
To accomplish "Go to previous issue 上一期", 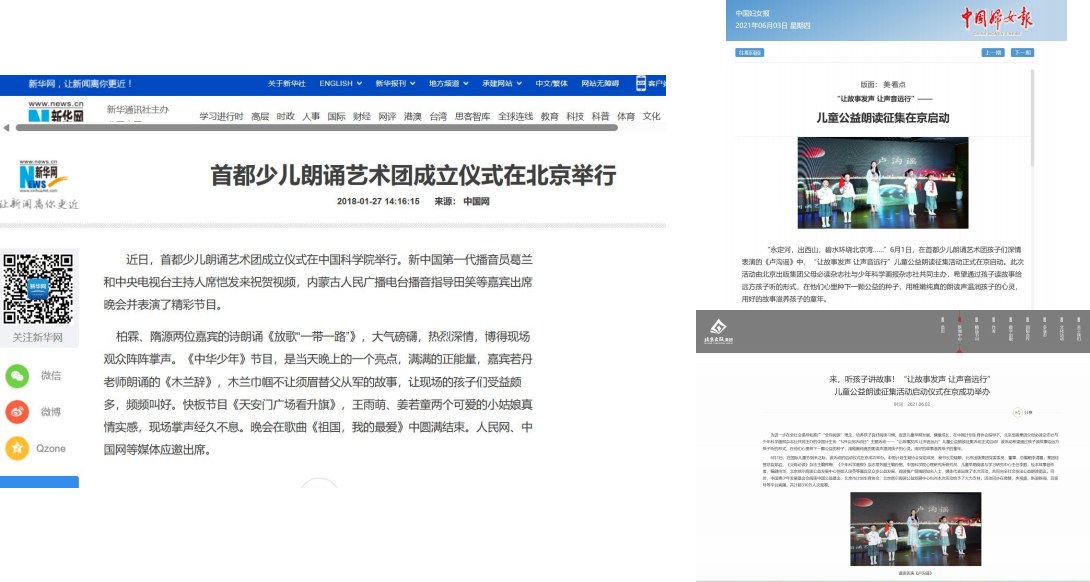I will 993,53.
